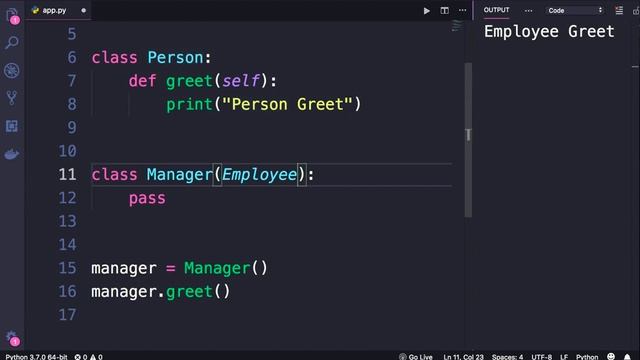Viewport: 640px width, 360px height.
Task: Click line number 11 in gutter
Action: tap(67, 175)
